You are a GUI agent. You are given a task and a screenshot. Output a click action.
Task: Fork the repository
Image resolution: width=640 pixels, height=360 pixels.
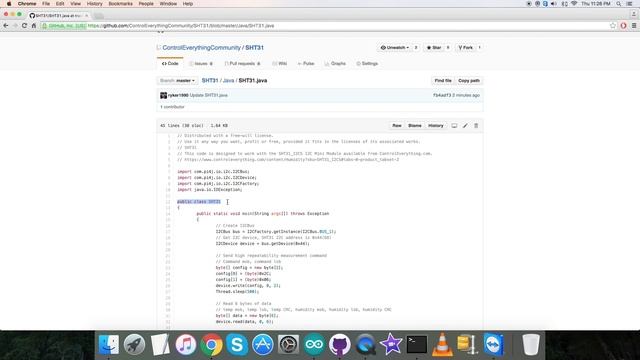click(465, 48)
